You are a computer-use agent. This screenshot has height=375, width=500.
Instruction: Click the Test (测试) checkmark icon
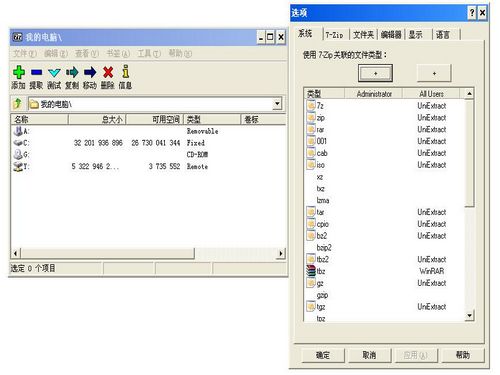point(54,72)
